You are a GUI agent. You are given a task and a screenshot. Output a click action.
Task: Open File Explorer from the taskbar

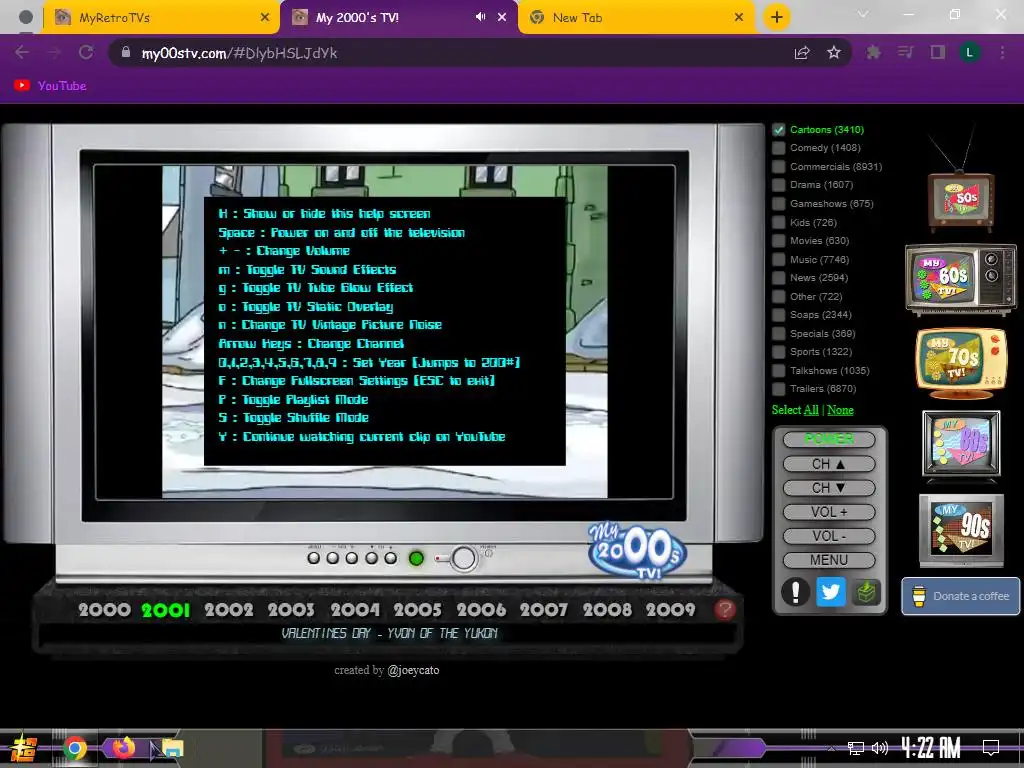[172, 748]
